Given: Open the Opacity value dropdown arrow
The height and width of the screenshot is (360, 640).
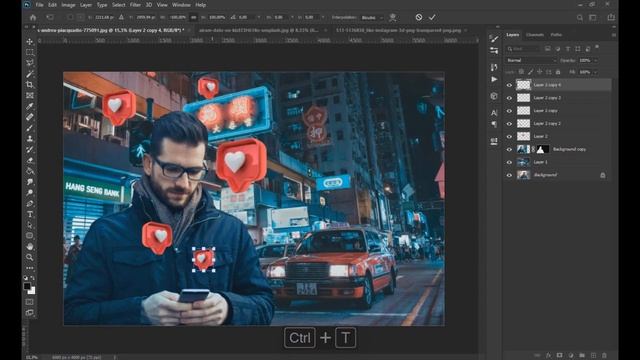Looking at the screenshot, I should tap(596, 60).
